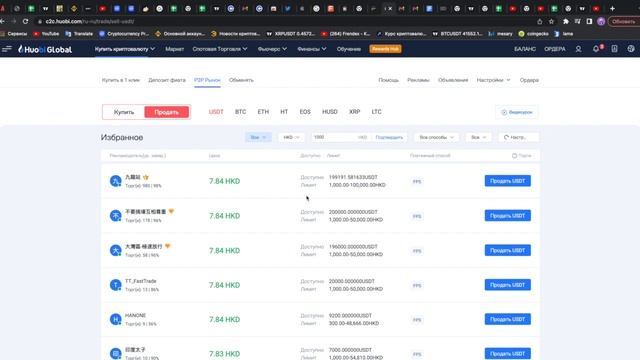
Task: Open ОРДЕРА in the header
Action: pos(555,49)
